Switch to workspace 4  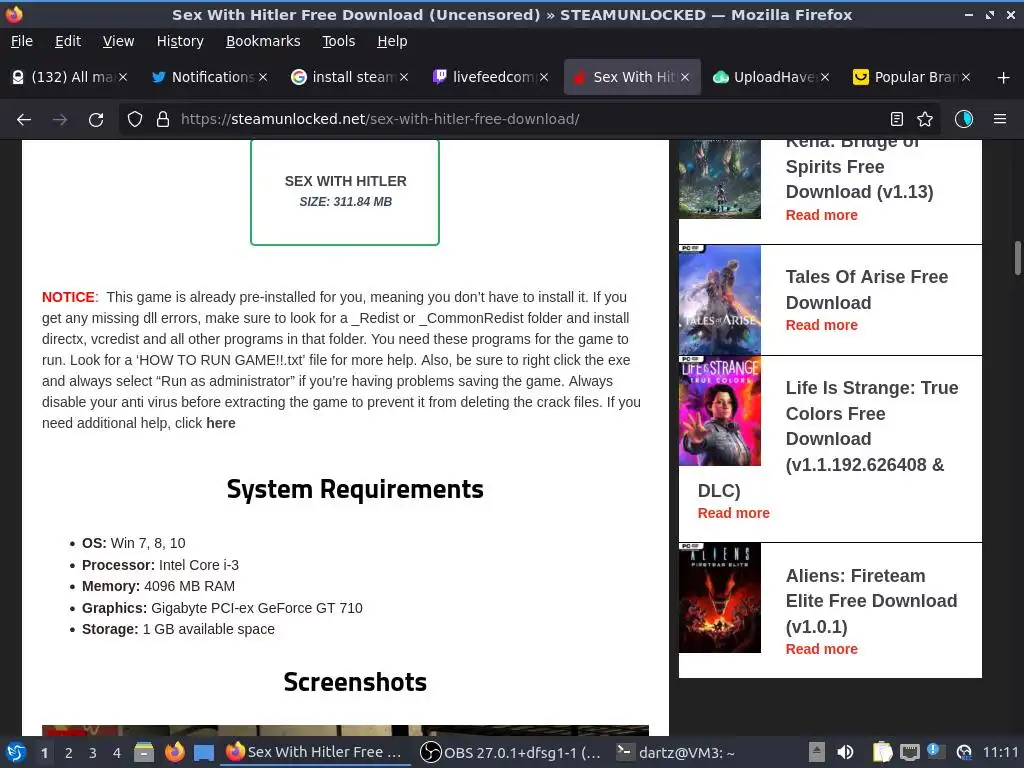117,753
